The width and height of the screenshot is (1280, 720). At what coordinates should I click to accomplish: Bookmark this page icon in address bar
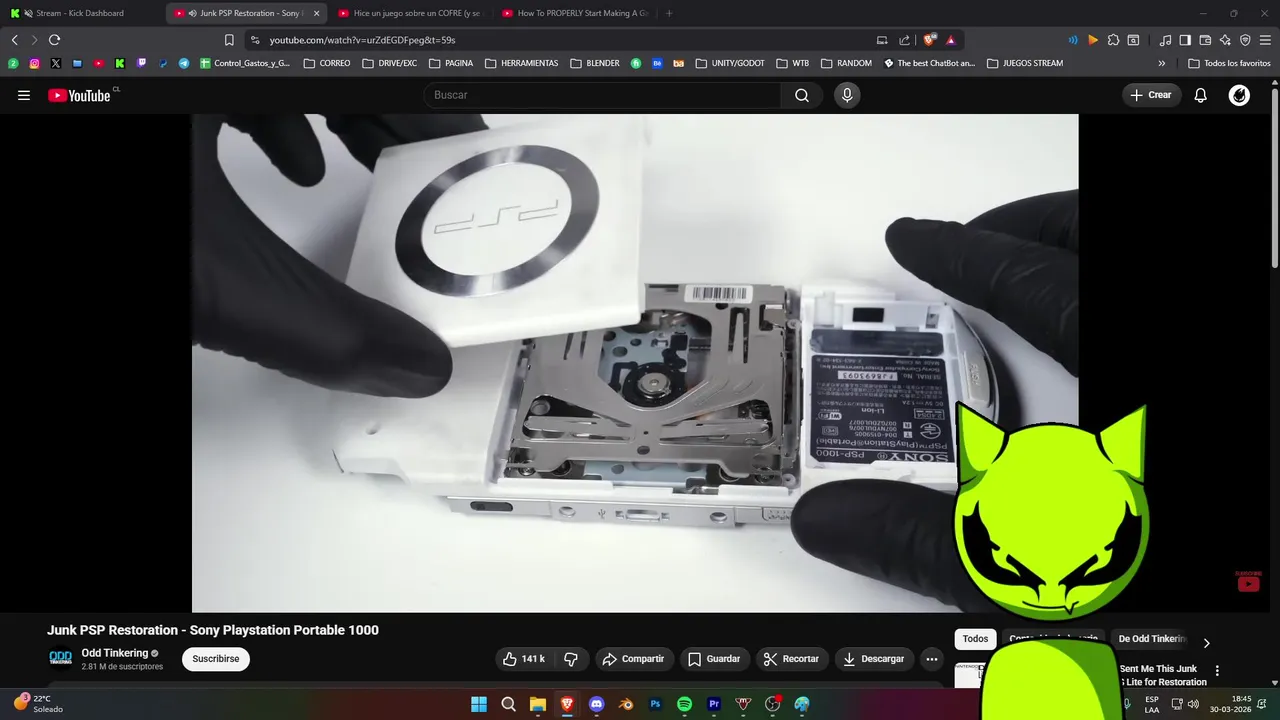click(x=229, y=40)
